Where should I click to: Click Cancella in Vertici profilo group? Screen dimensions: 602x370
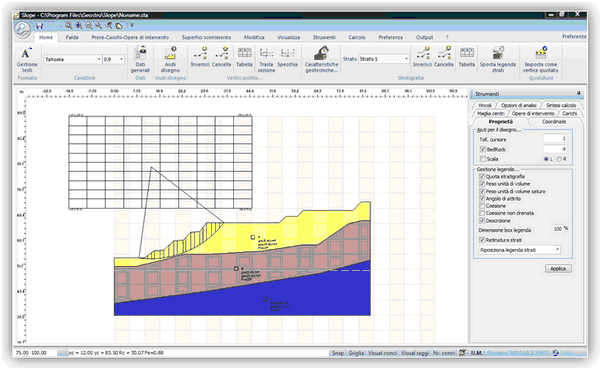click(x=222, y=57)
